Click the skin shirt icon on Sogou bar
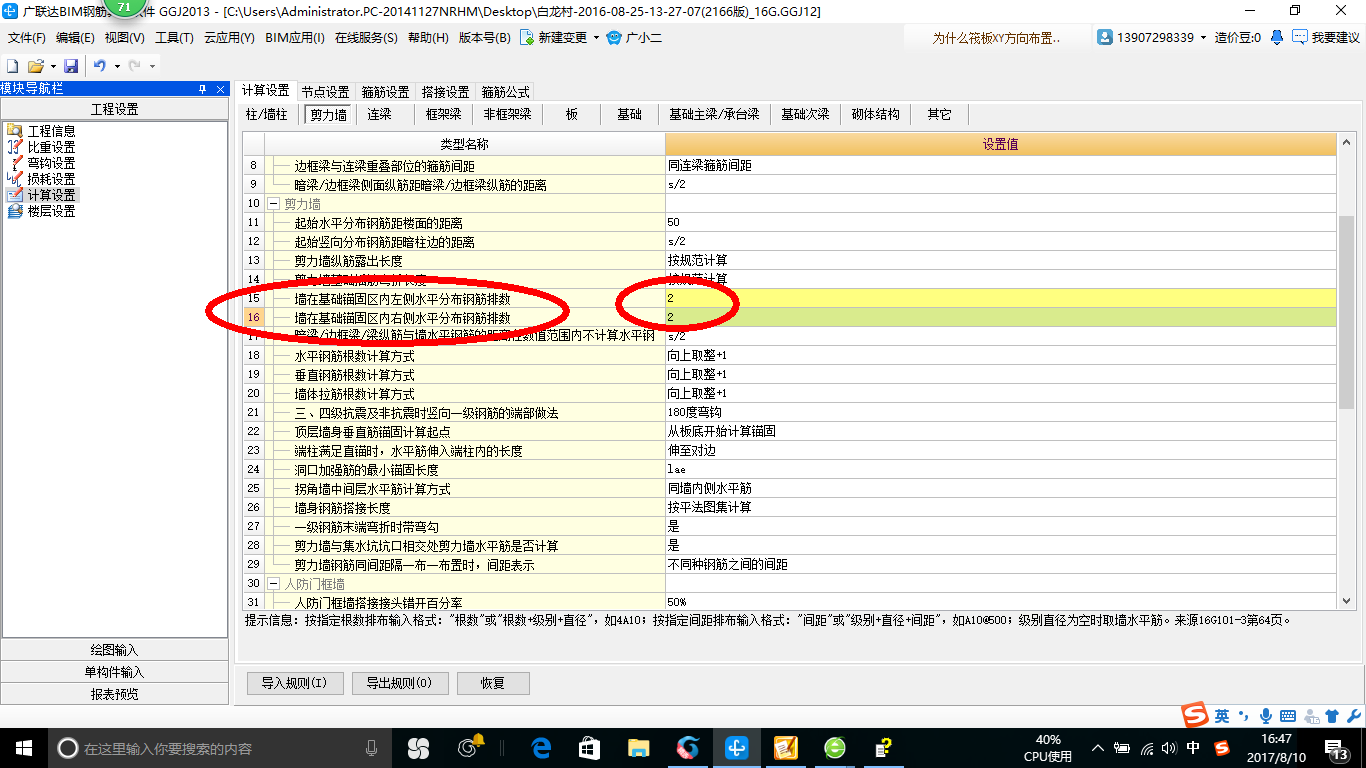The height and width of the screenshot is (768, 1366). [x=1331, y=716]
